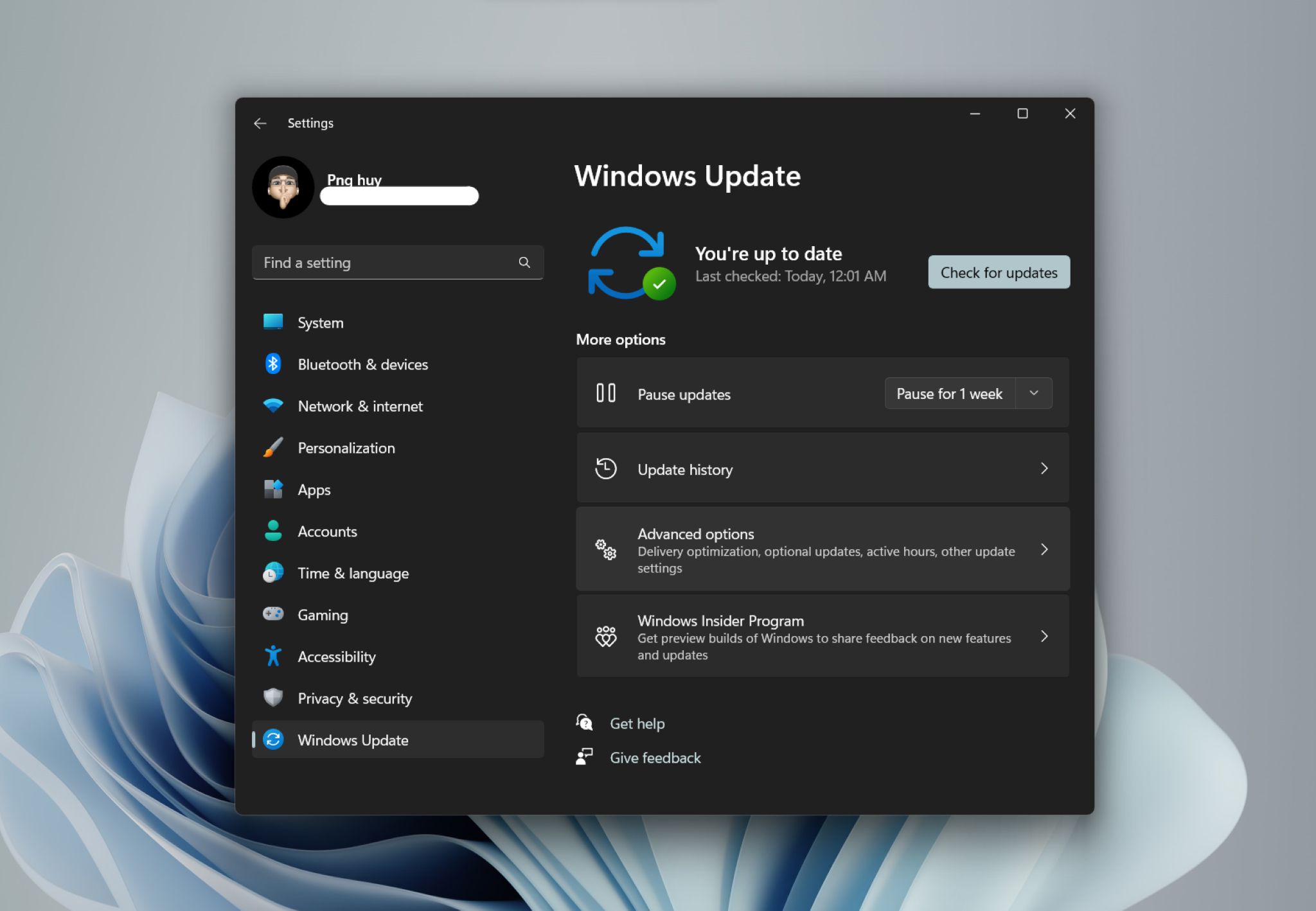Open the user profile avatar picture
Viewport: 1316px width, 911px height.
[x=283, y=187]
